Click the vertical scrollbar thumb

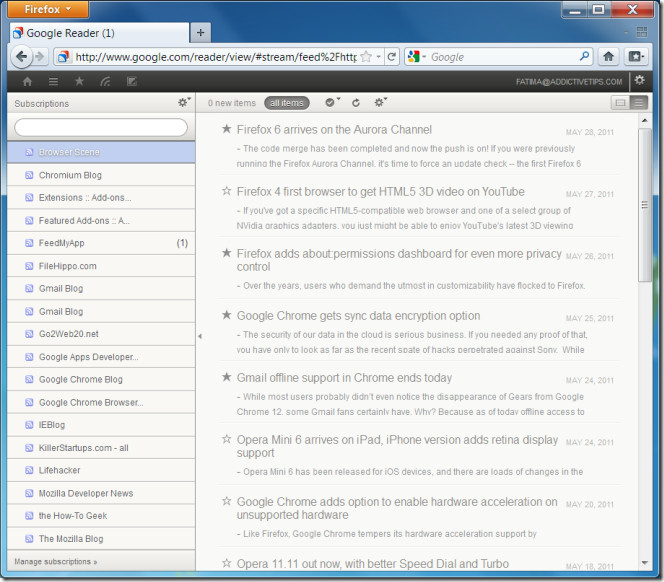click(645, 205)
